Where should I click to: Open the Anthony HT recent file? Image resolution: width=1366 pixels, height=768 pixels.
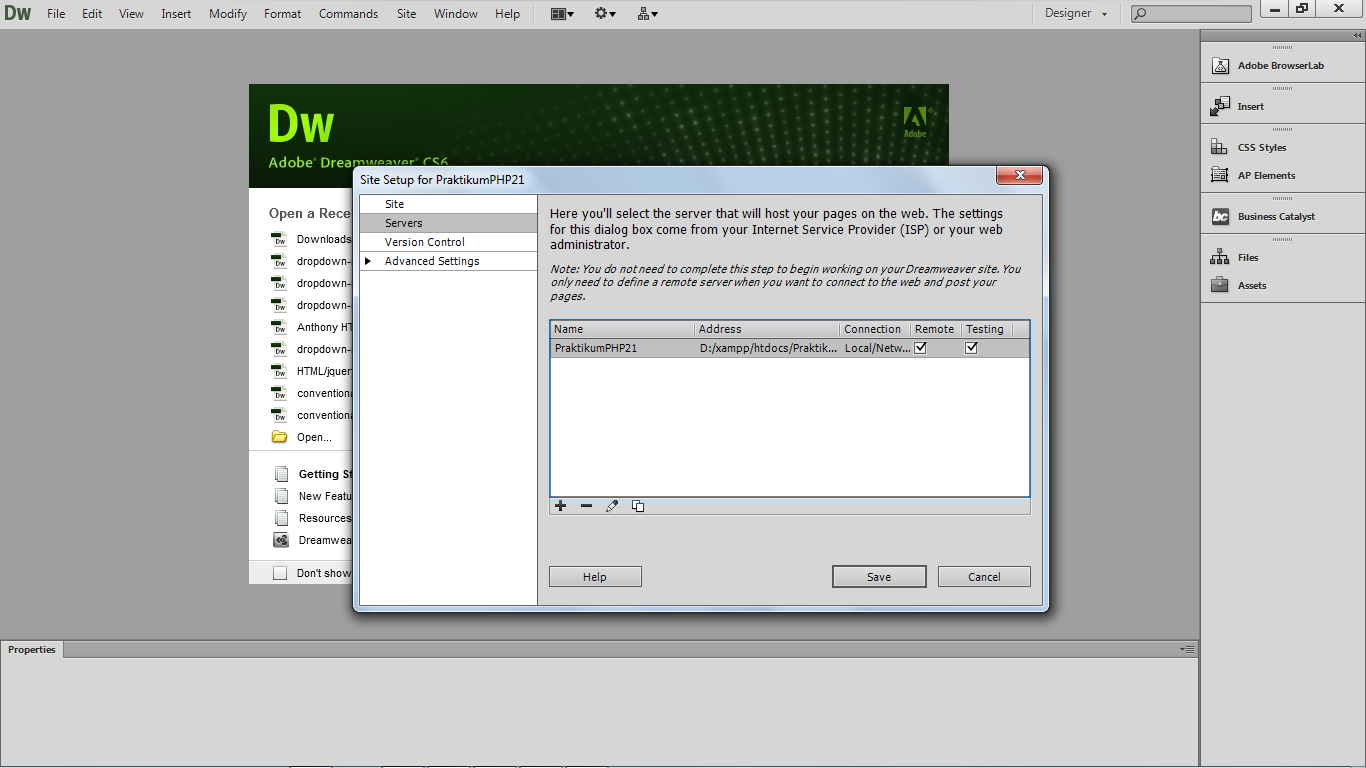(312, 327)
